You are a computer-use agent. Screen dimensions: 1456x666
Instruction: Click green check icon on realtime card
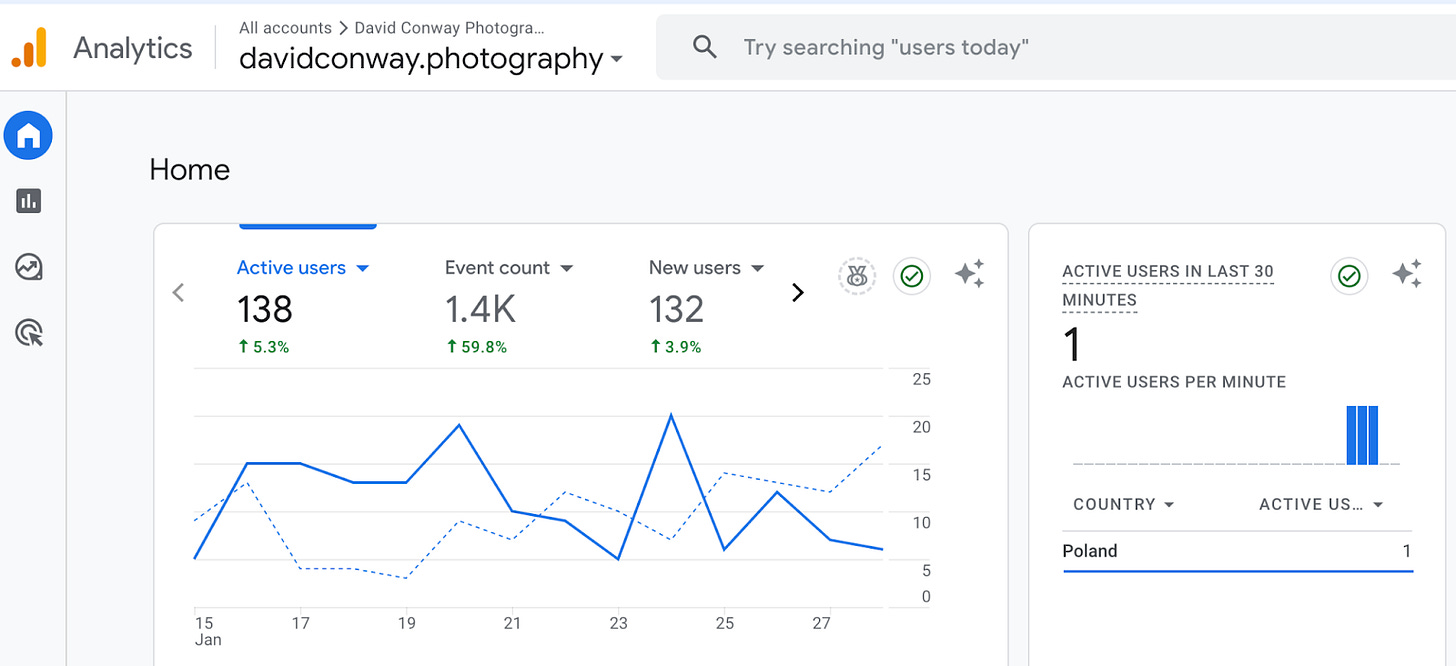(1349, 276)
